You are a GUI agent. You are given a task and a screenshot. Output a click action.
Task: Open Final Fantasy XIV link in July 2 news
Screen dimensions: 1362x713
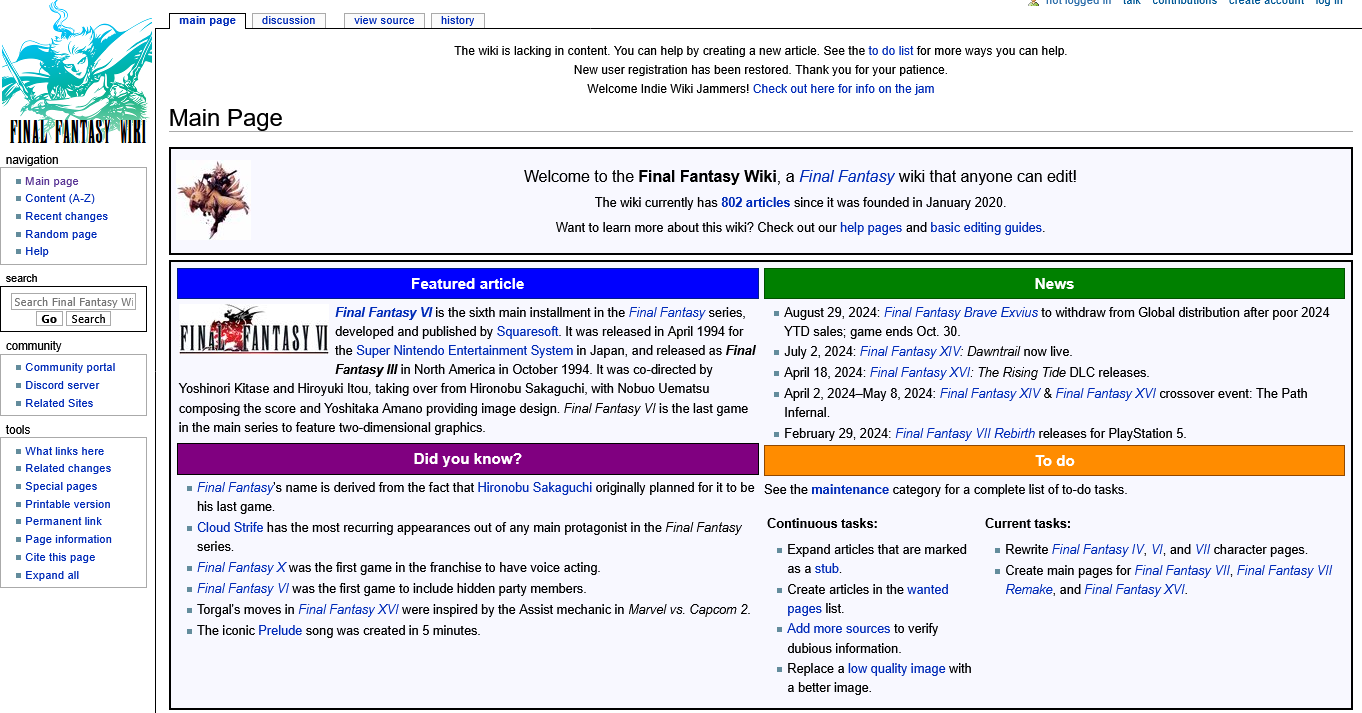910,352
